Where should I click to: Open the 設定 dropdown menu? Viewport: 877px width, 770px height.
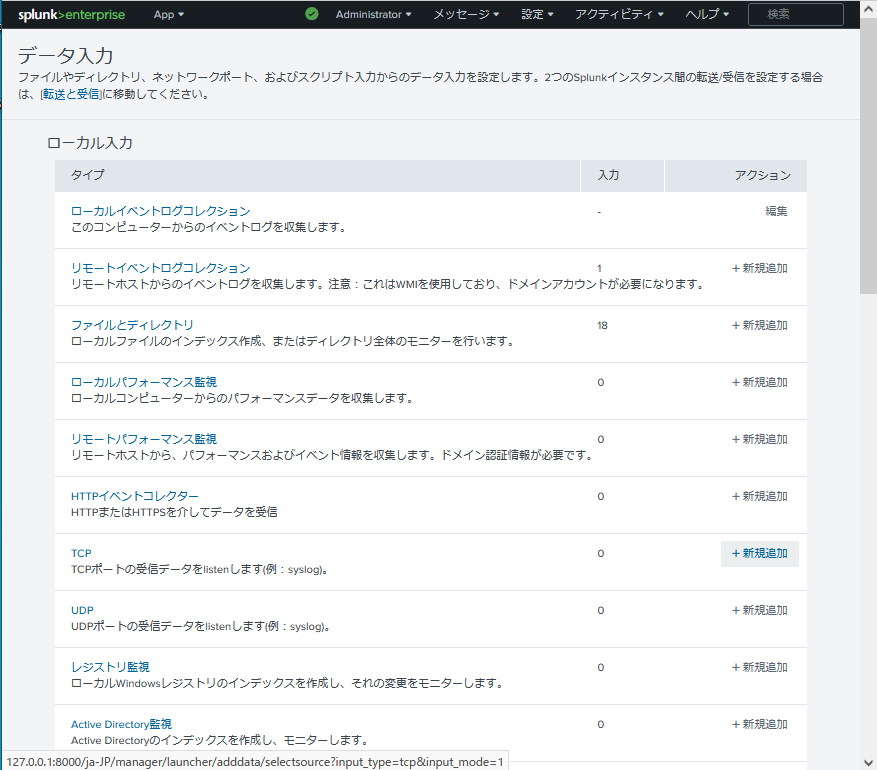pyautogui.click(x=537, y=15)
